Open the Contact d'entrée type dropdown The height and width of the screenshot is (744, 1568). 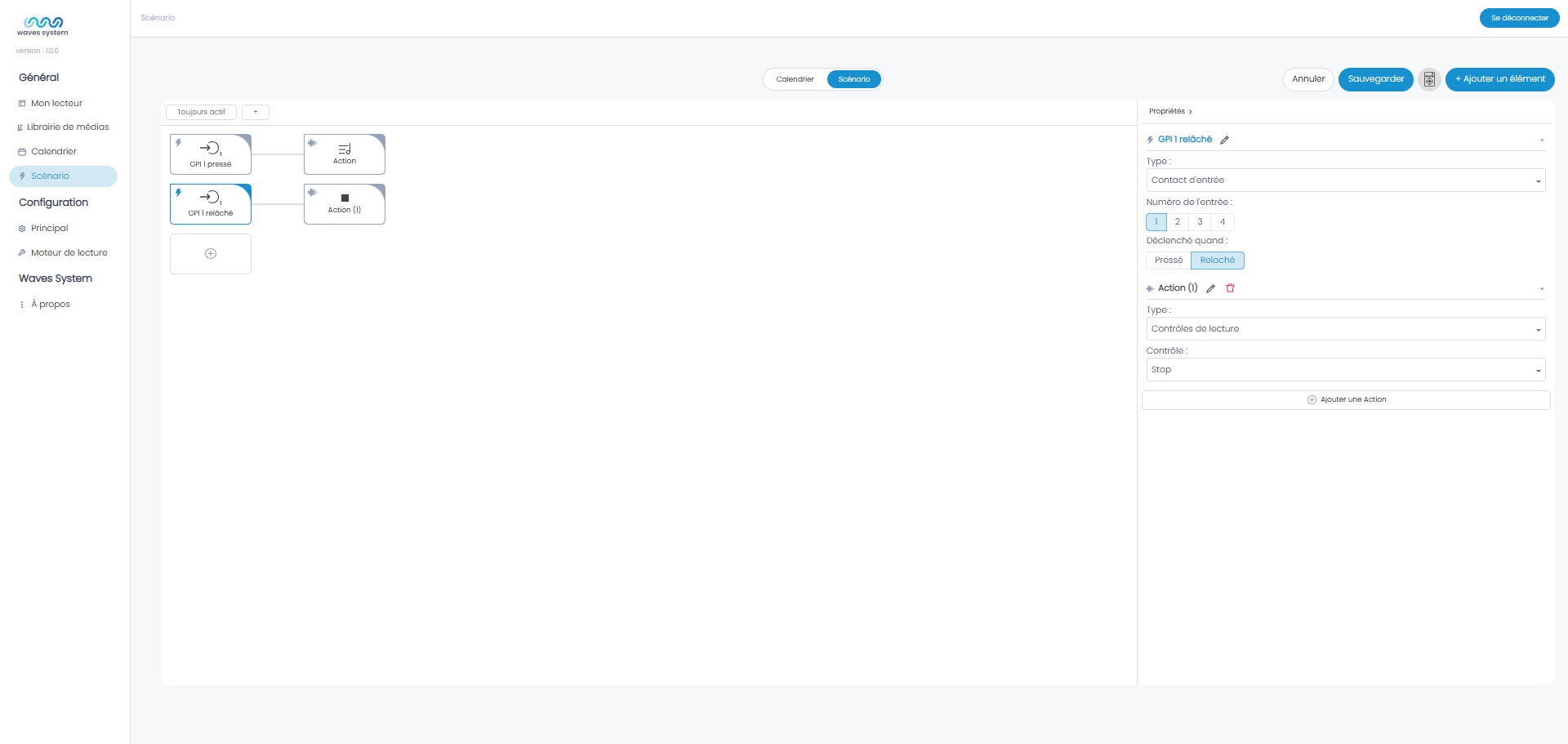1346,180
